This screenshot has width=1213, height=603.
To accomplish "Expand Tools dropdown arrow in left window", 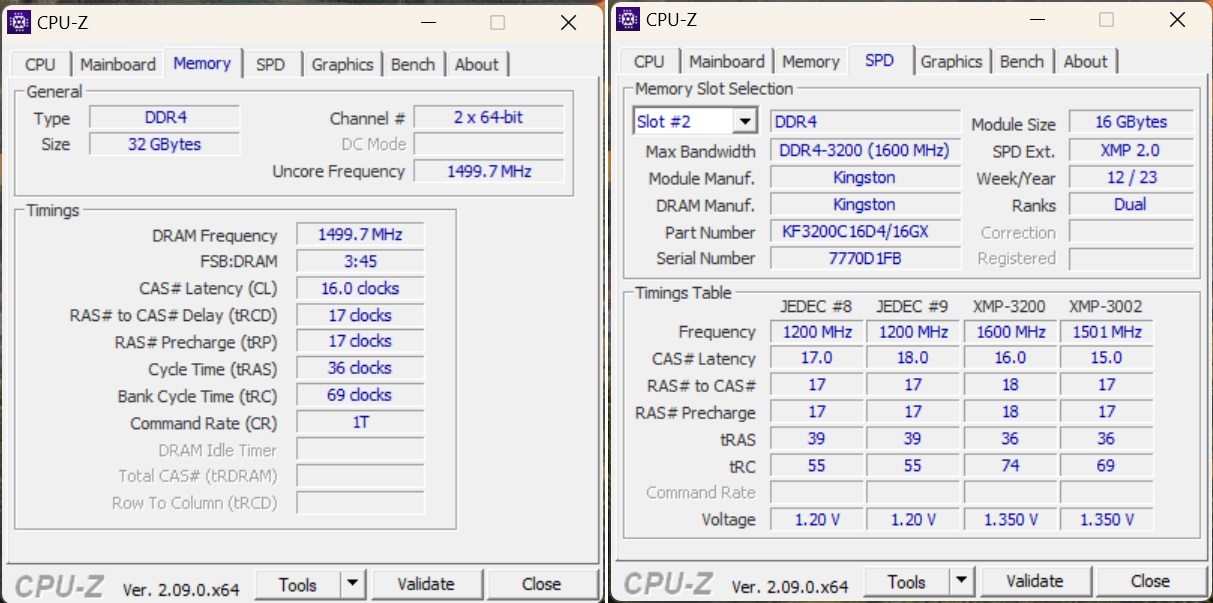I will (352, 585).
